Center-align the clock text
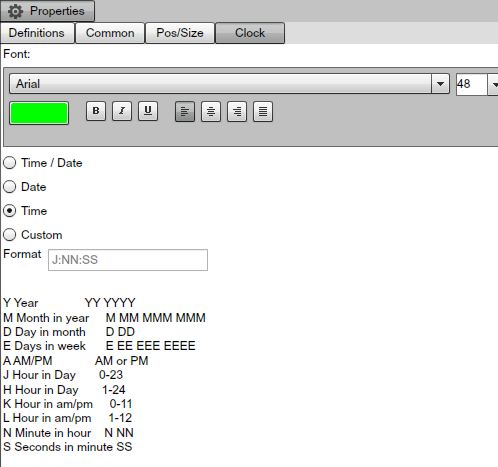Screen dimensions: 498x467 [x=211, y=112]
